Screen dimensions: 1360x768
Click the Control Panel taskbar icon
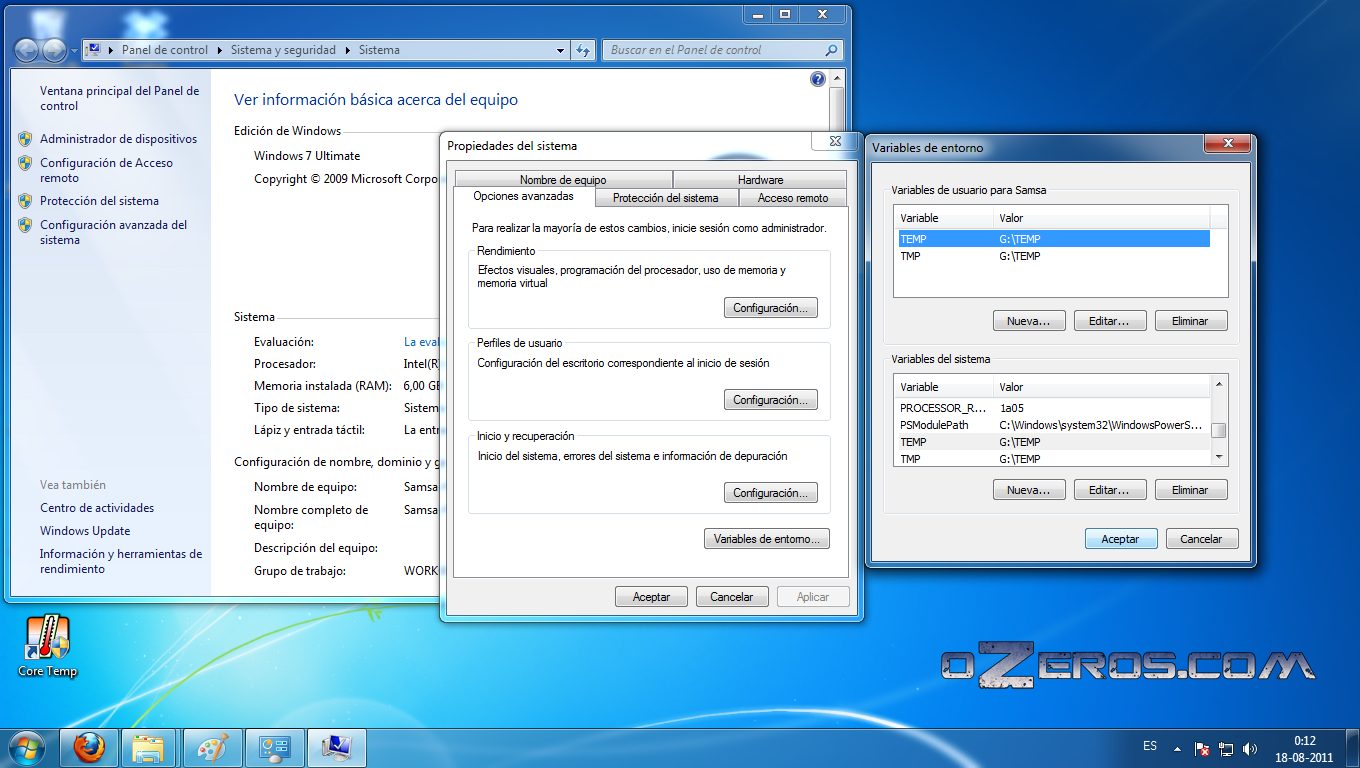point(274,747)
